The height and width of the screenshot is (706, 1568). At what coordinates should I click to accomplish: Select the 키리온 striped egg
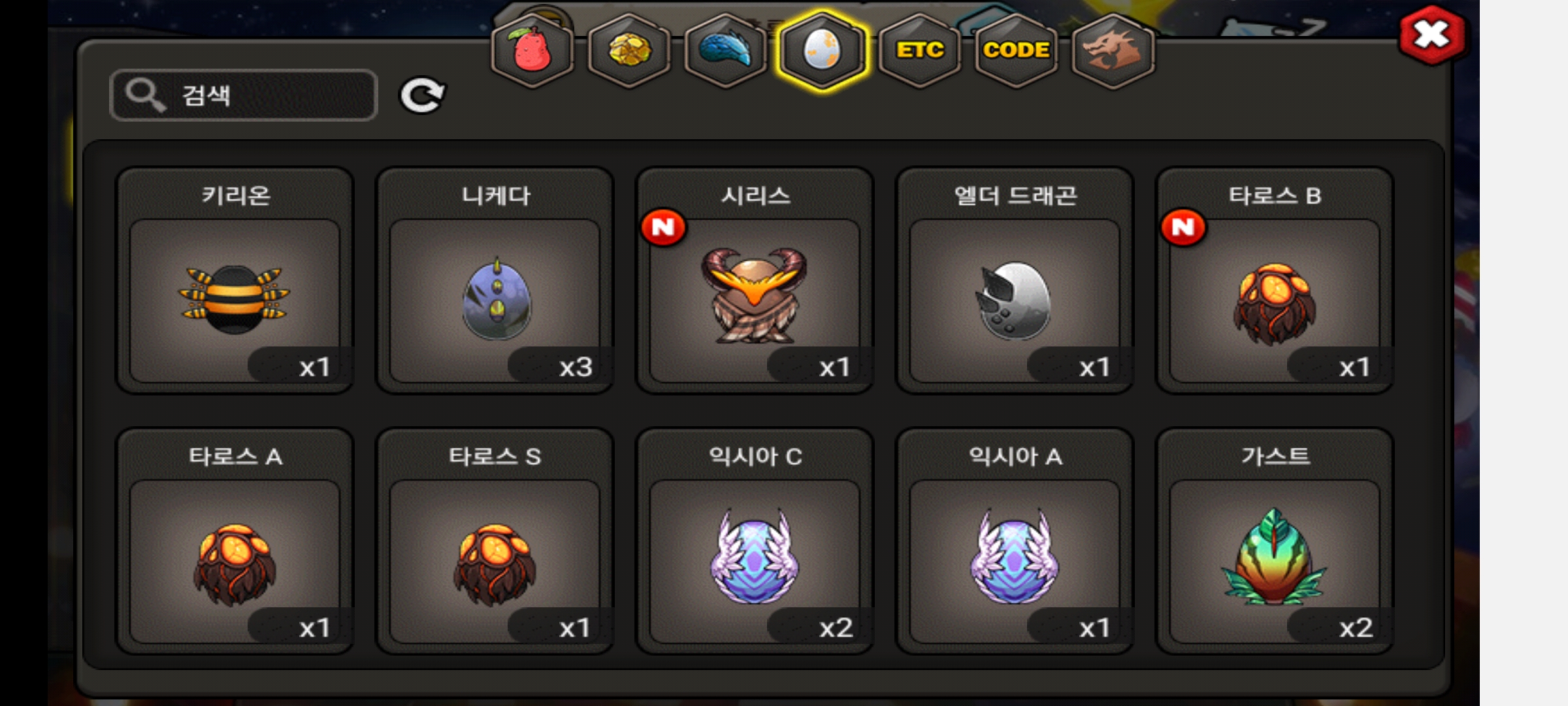click(235, 281)
